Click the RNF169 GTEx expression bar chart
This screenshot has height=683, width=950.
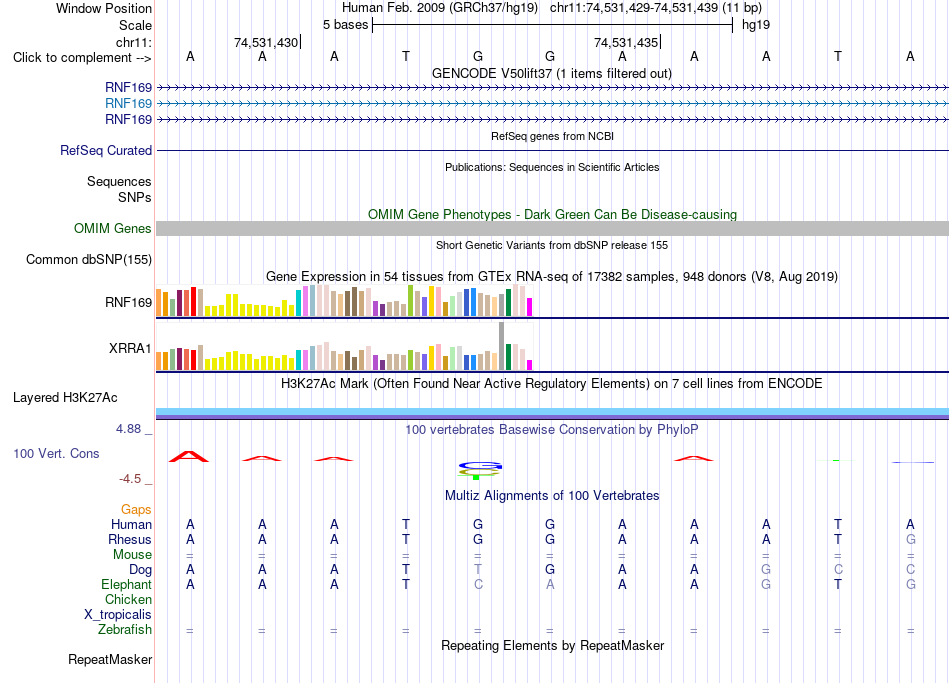coord(344,301)
